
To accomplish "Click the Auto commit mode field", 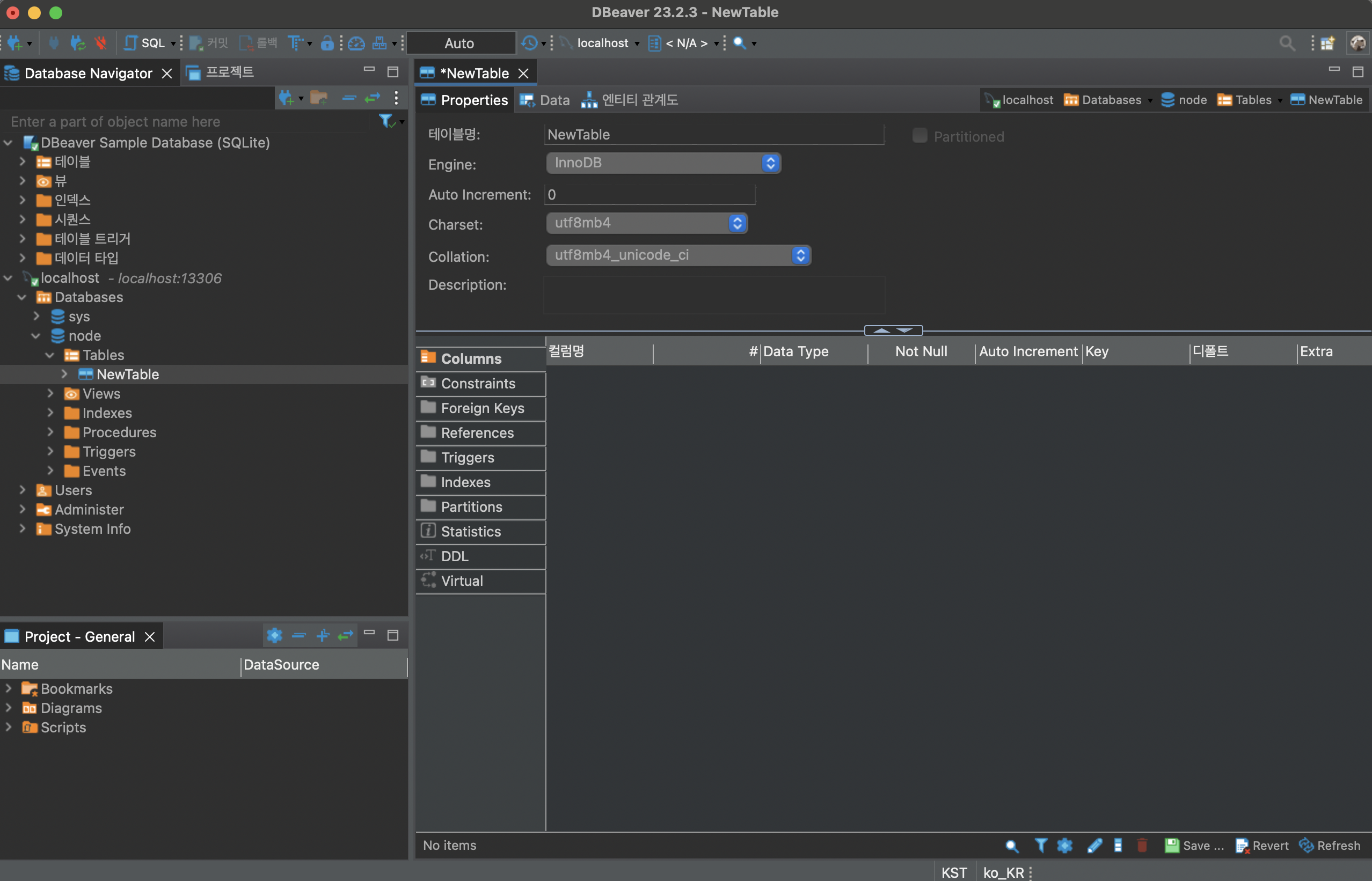I will tap(461, 43).
